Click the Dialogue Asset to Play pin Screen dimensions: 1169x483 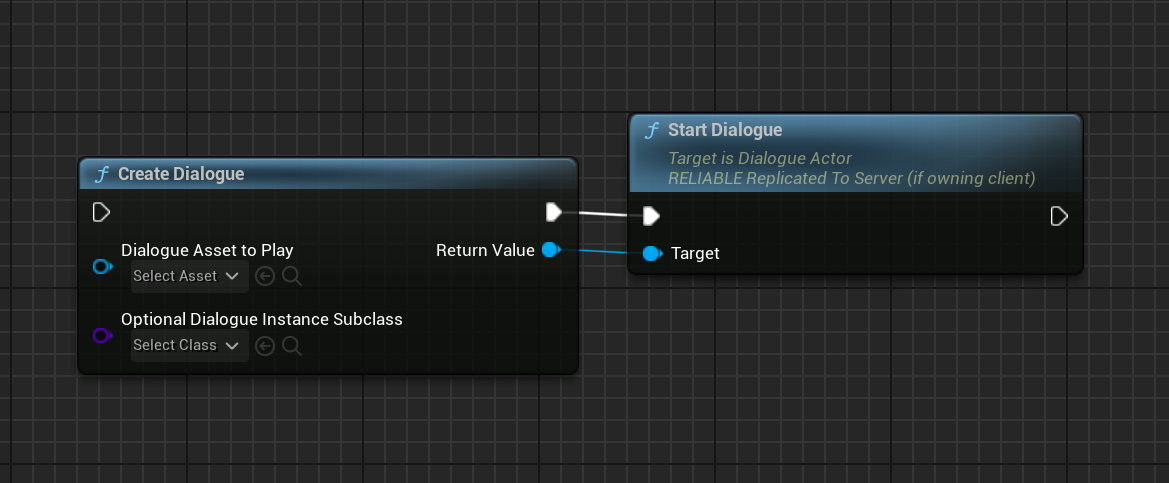[x=101, y=267]
